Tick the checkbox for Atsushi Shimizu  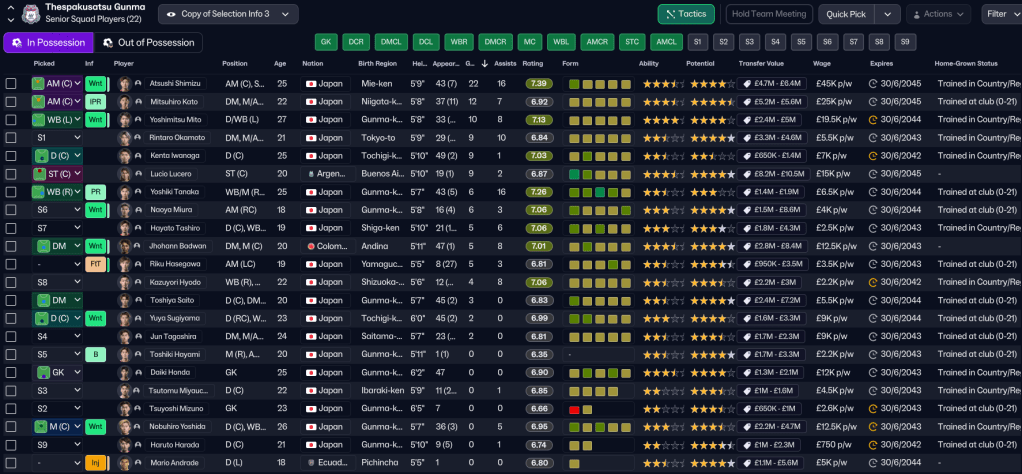tap(11, 84)
